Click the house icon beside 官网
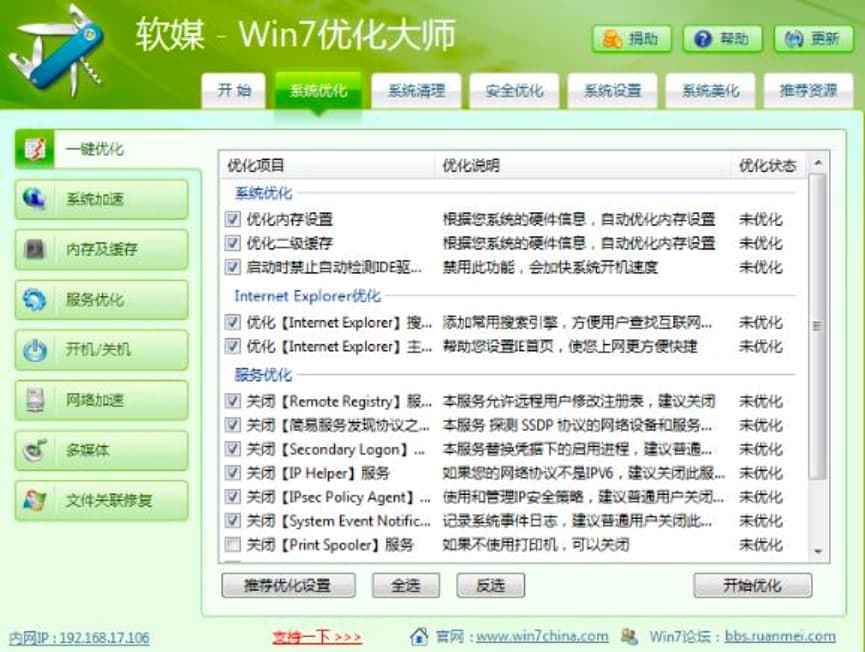This screenshot has height=652, width=865. 419,636
